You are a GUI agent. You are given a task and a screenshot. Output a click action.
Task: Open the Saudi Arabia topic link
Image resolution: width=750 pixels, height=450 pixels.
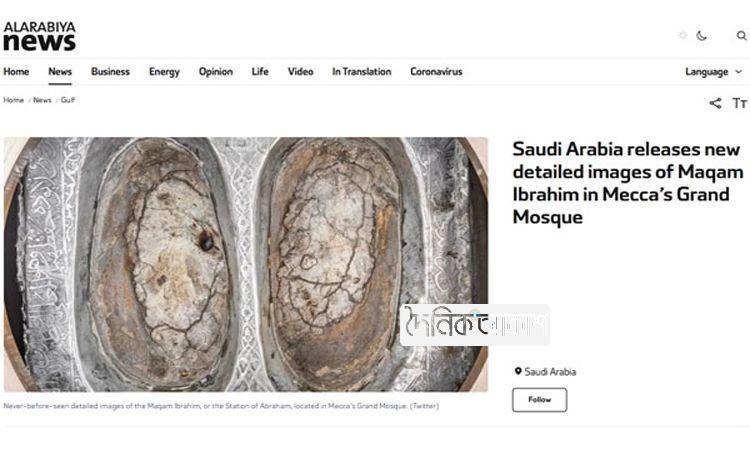tap(550, 372)
